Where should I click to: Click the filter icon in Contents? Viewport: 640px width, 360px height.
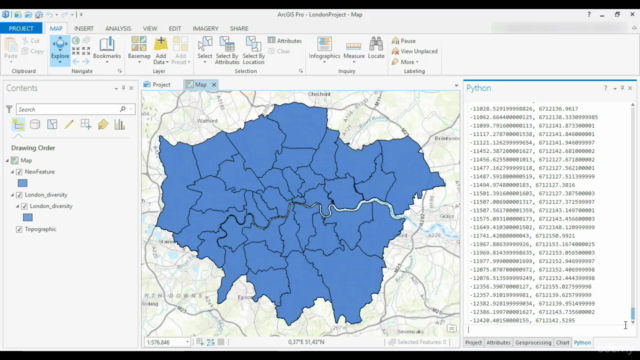pos(9,109)
